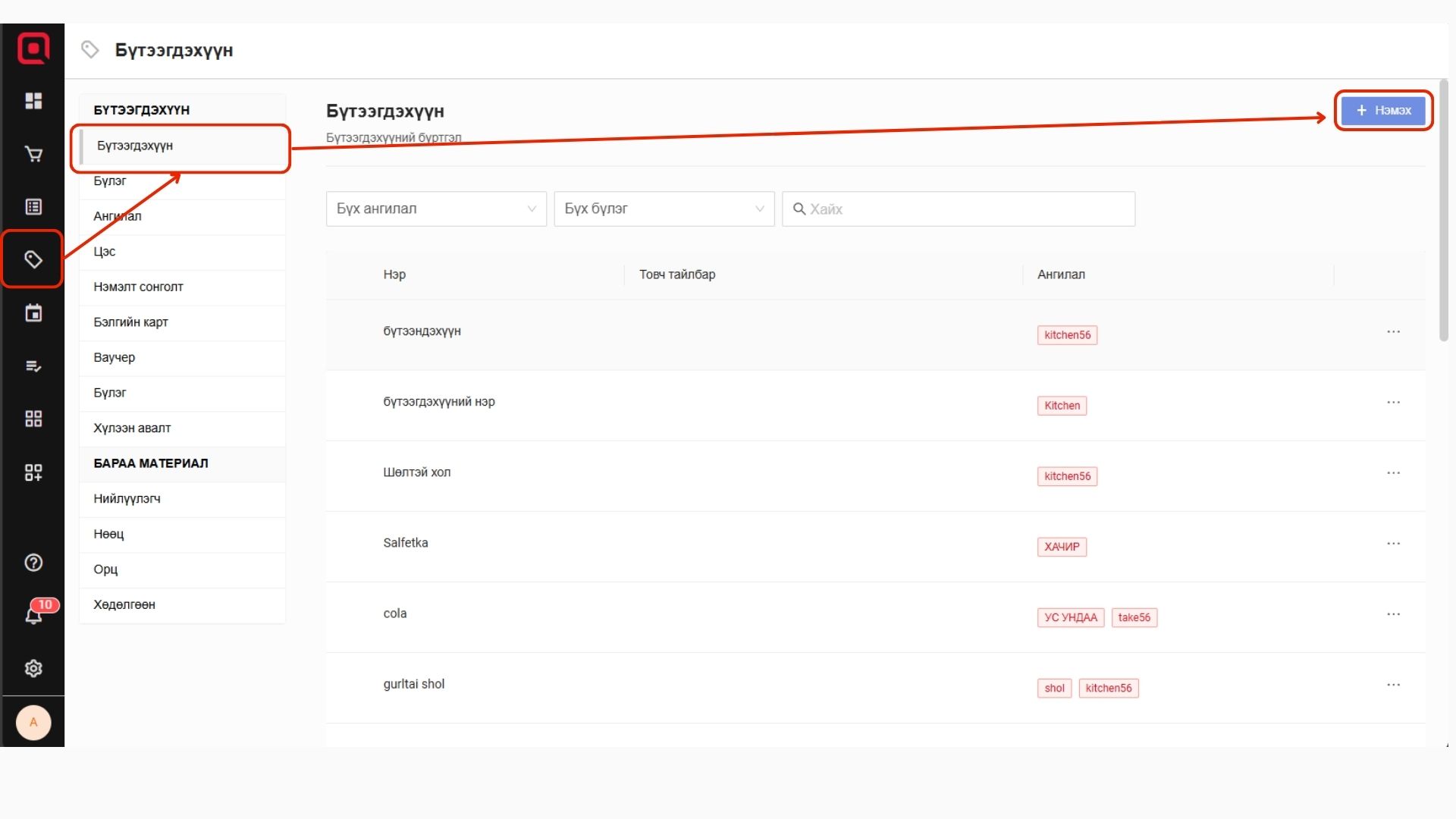
Task: Select Ваучер in the left menu
Action: 115,357
